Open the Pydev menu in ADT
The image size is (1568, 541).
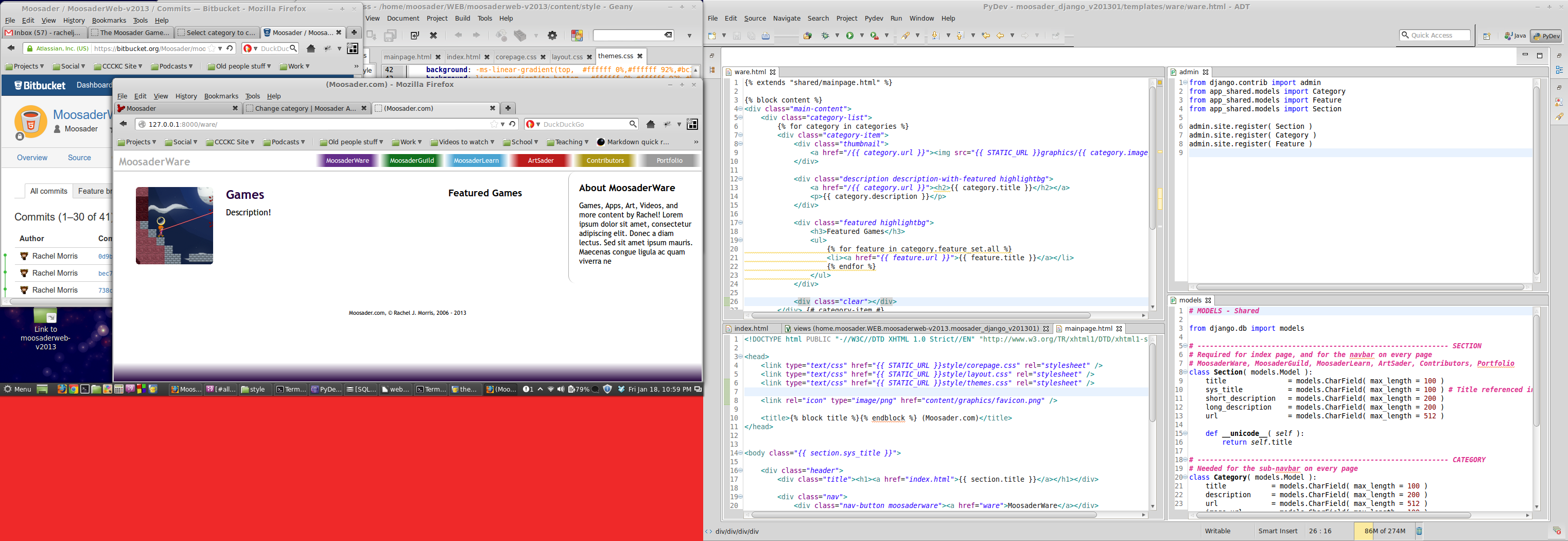[x=874, y=18]
